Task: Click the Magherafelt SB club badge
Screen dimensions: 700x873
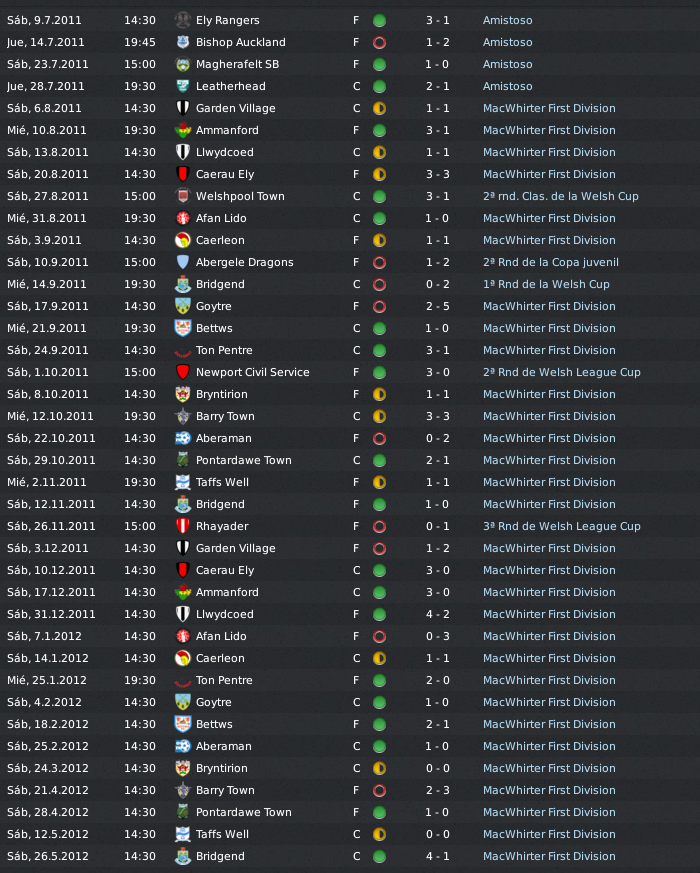Action: [183, 65]
